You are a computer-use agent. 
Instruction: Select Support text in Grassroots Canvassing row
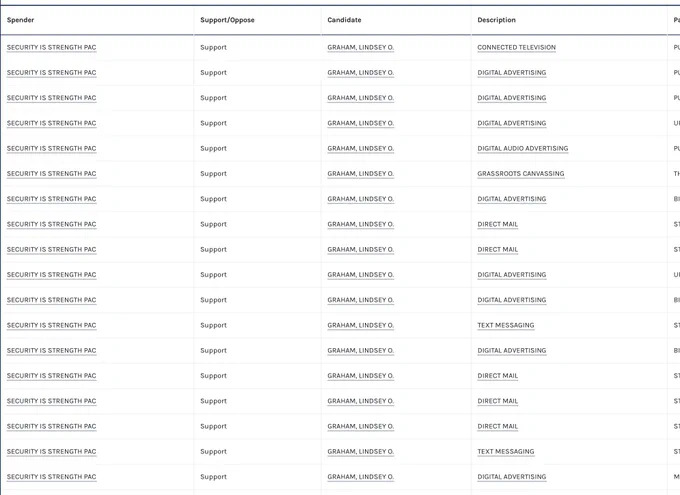(x=213, y=174)
